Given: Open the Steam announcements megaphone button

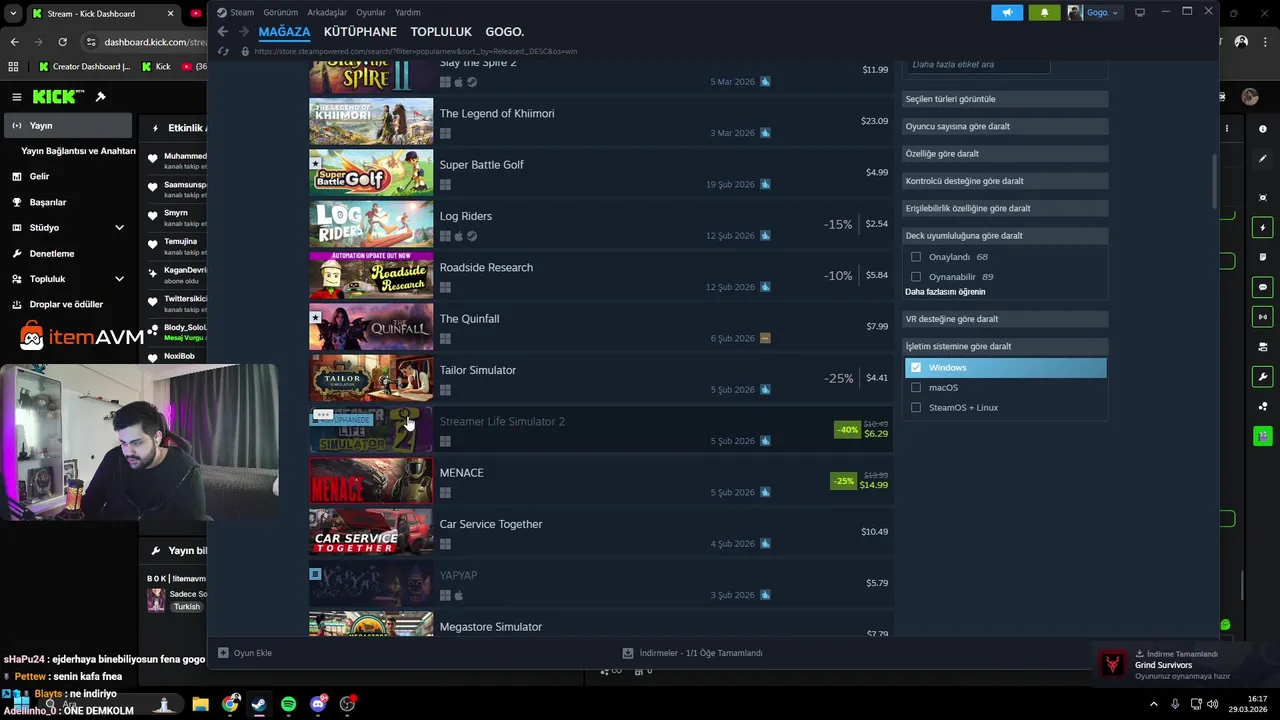Looking at the screenshot, I should [x=1007, y=12].
